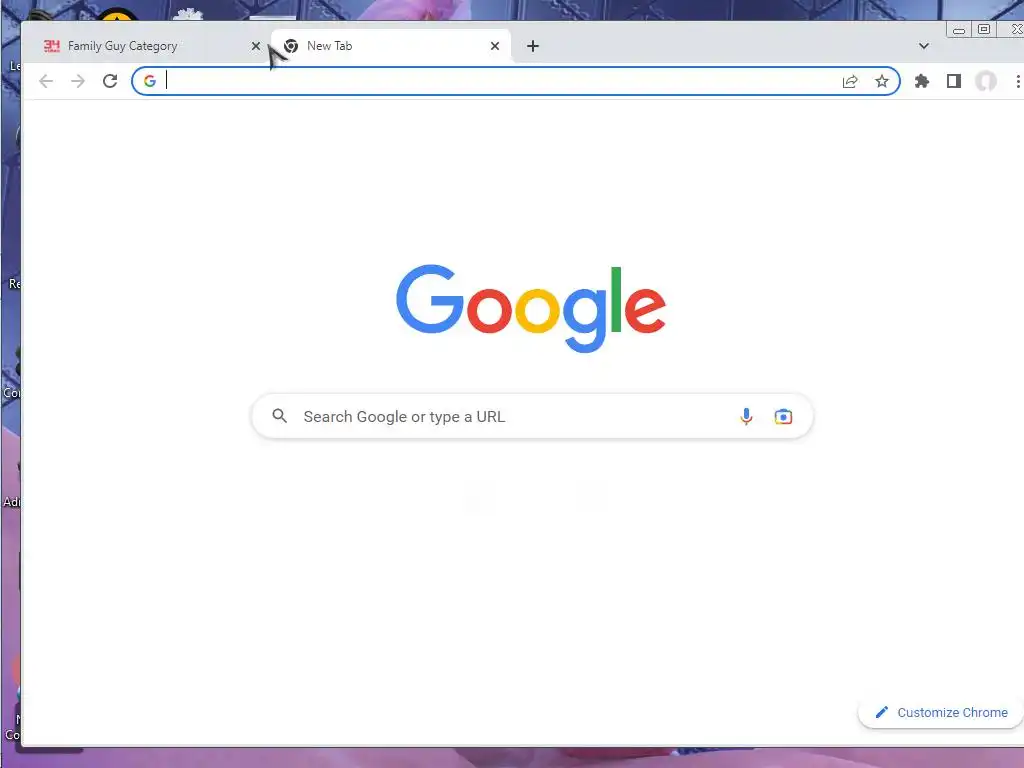The height and width of the screenshot is (768, 1024).
Task: Share this page via the share icon
Action: [x=850, y=81]
